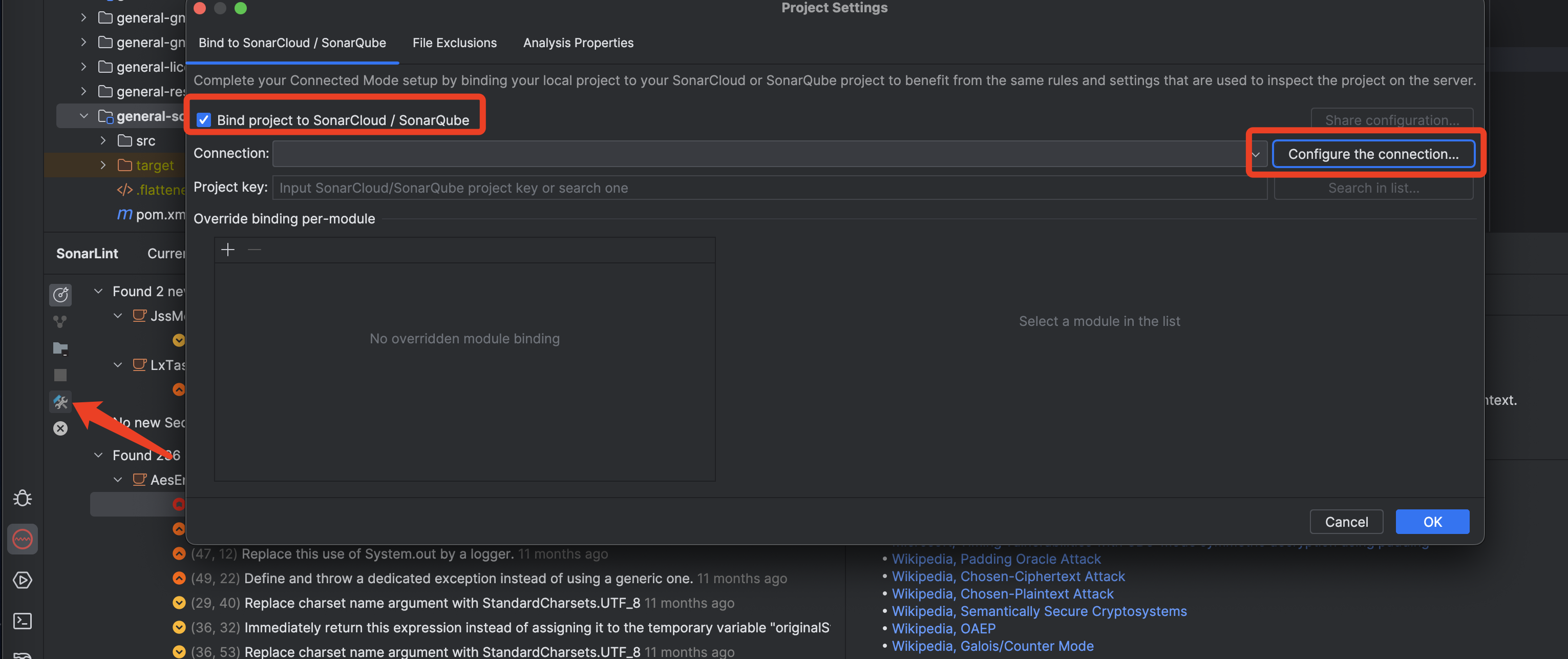Open Wikipedia, Semantically Secure Cryptosystems link
1568x659 pixels.
(x=1039, y=611)
